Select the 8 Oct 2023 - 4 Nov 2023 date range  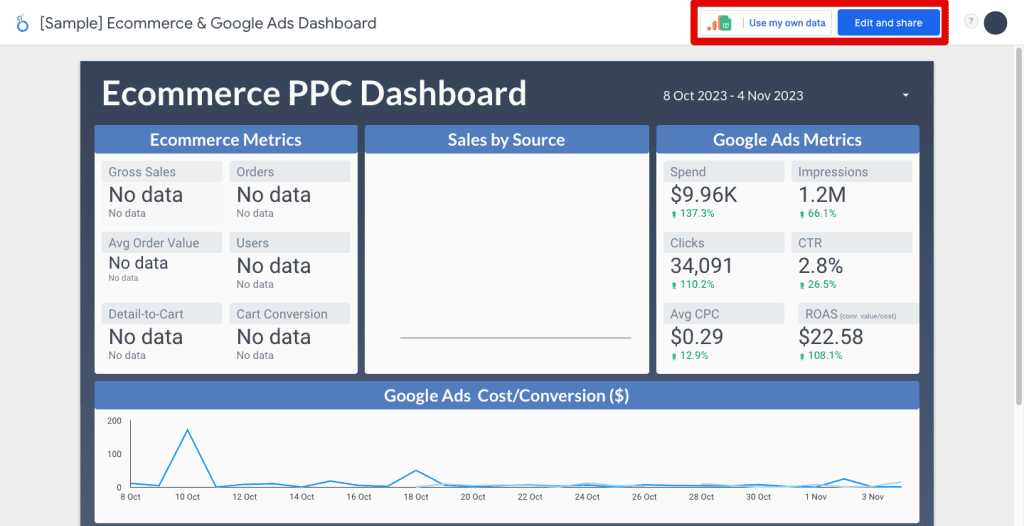pyautogui.click(x=733, y=96)
